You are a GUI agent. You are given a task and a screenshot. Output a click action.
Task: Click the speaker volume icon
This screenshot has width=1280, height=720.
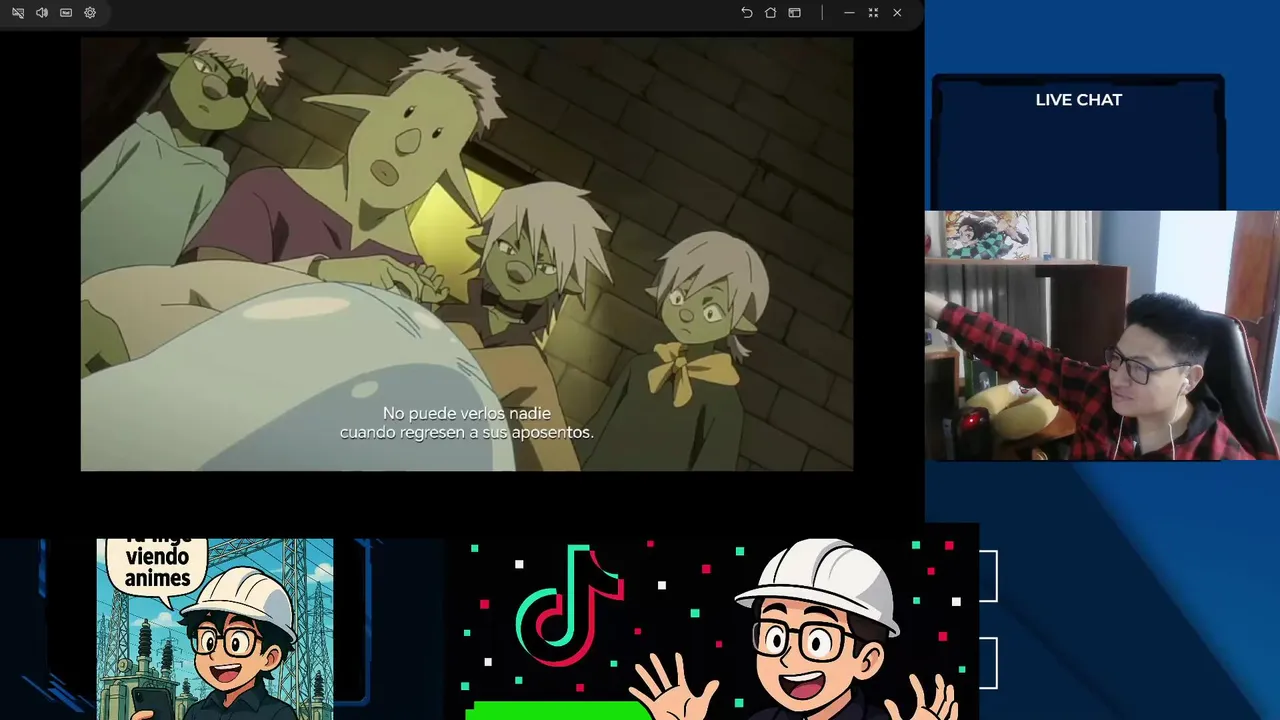coord(42,13)
